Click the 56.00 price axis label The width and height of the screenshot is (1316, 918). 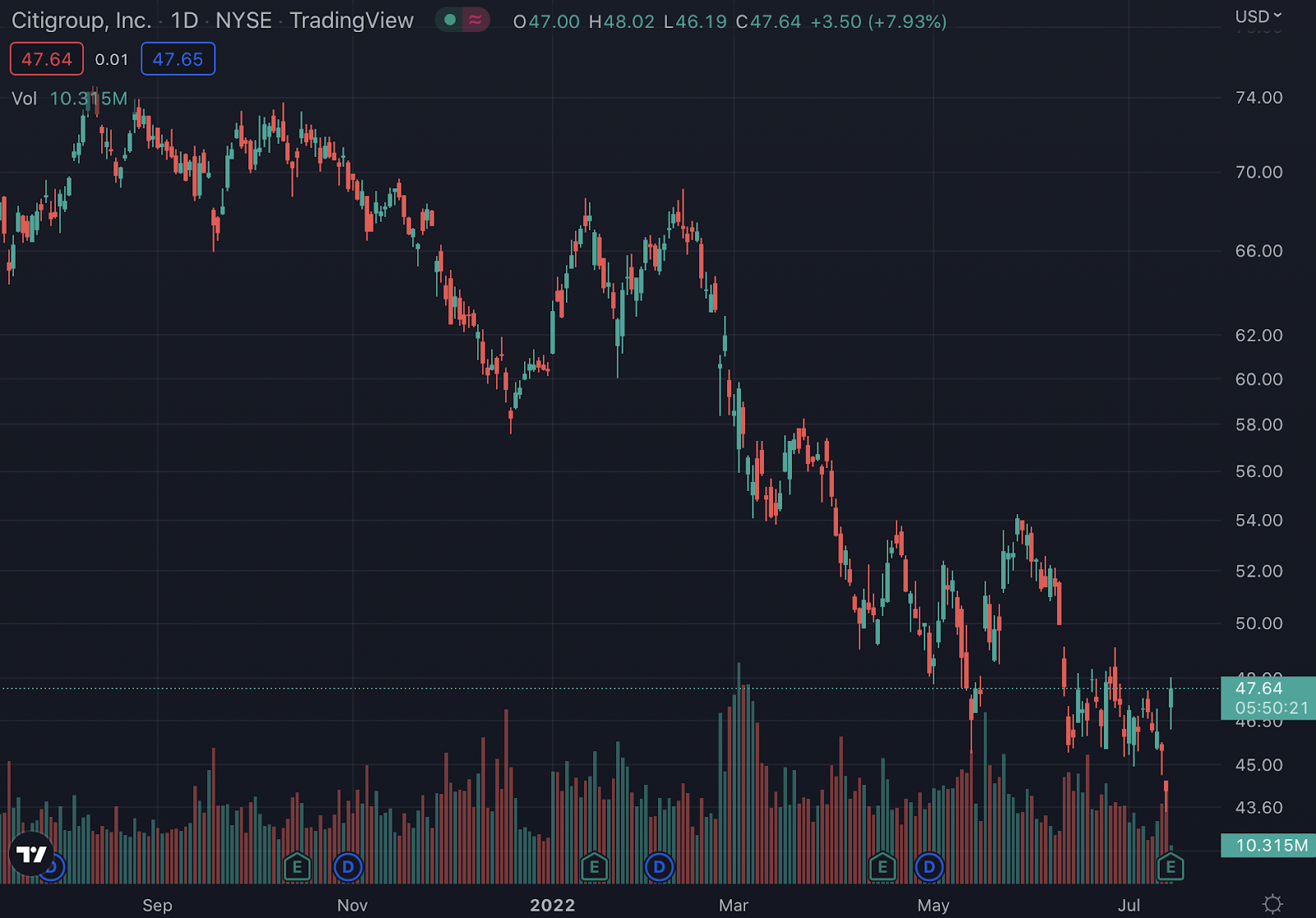pyautogui.click(x=1258, y=471)
